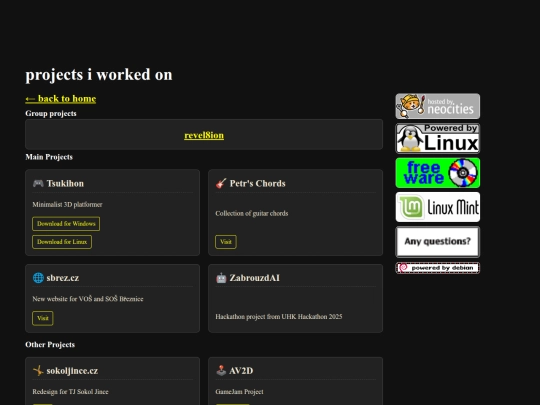The height and width of the screenshot is (405, 540).
Task: Open the revel8ion group project link
Action: [x=204, y=135]
